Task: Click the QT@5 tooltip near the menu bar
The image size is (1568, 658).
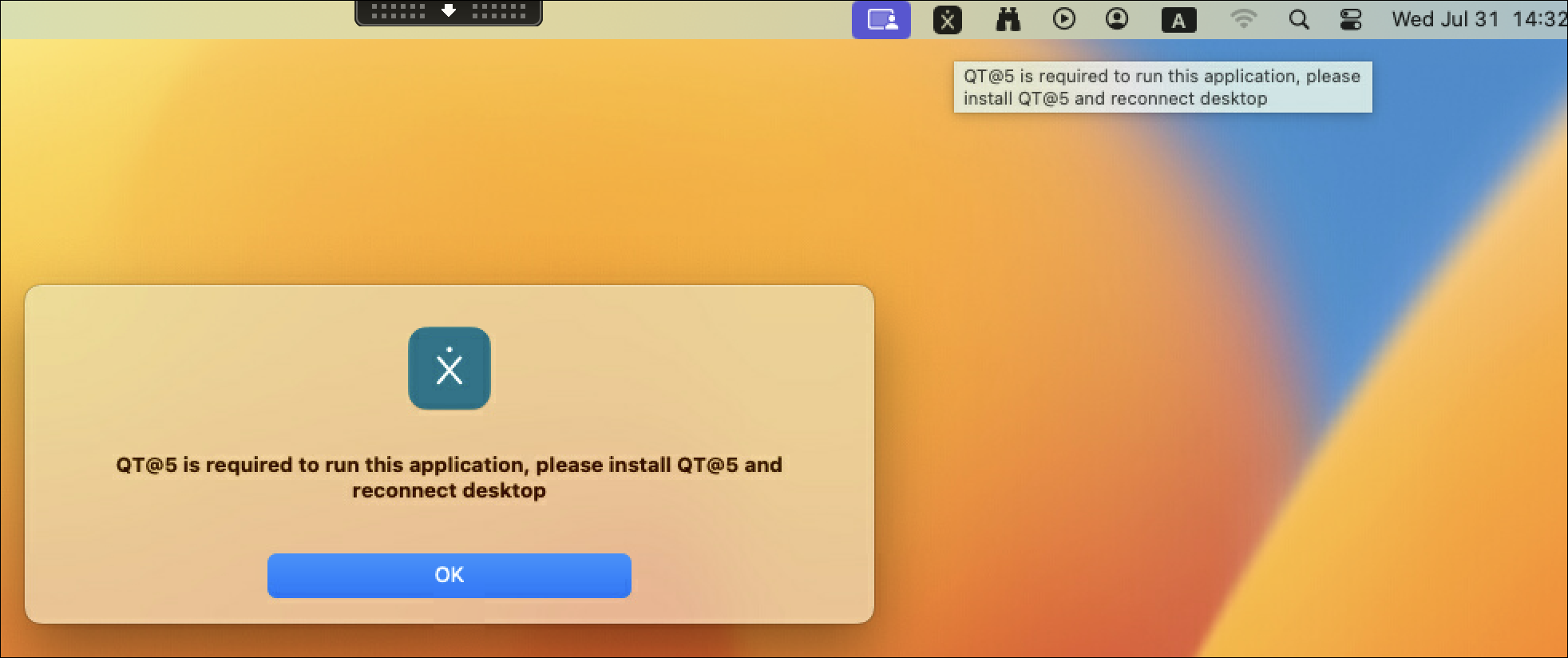Action: (1162, 87)
